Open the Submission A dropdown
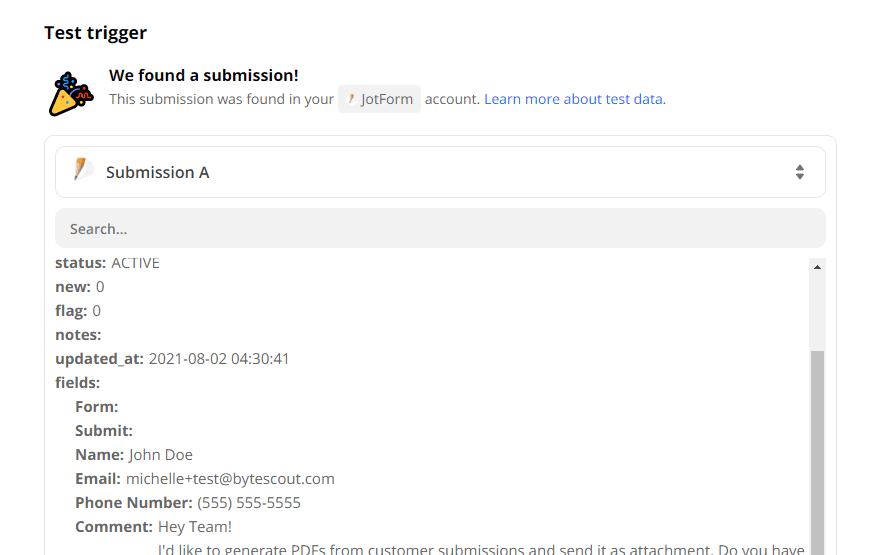The height and width of the screenshot is (555, 883). [440, 172]
